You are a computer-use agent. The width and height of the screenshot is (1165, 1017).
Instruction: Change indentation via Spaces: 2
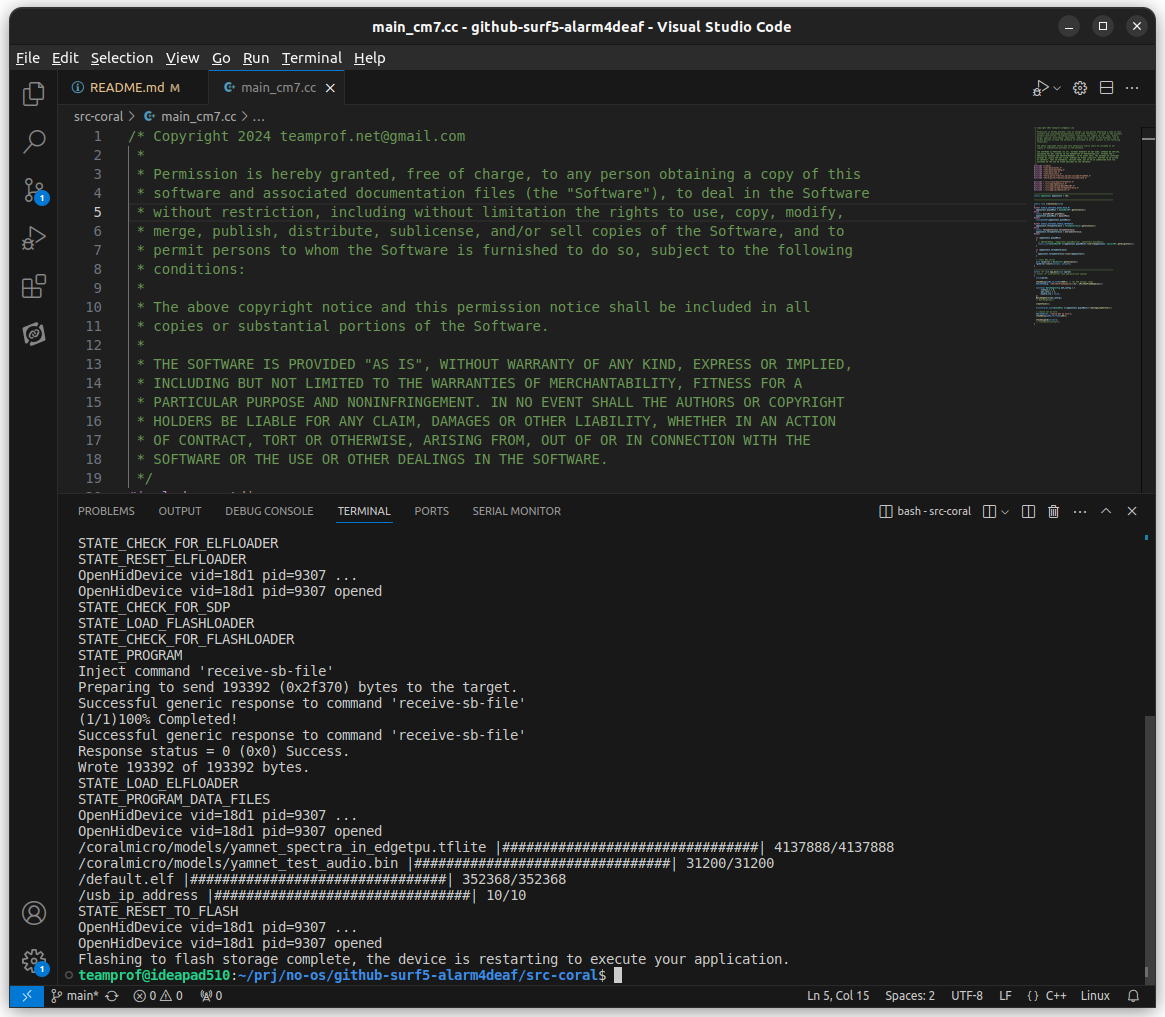[910, 996]
